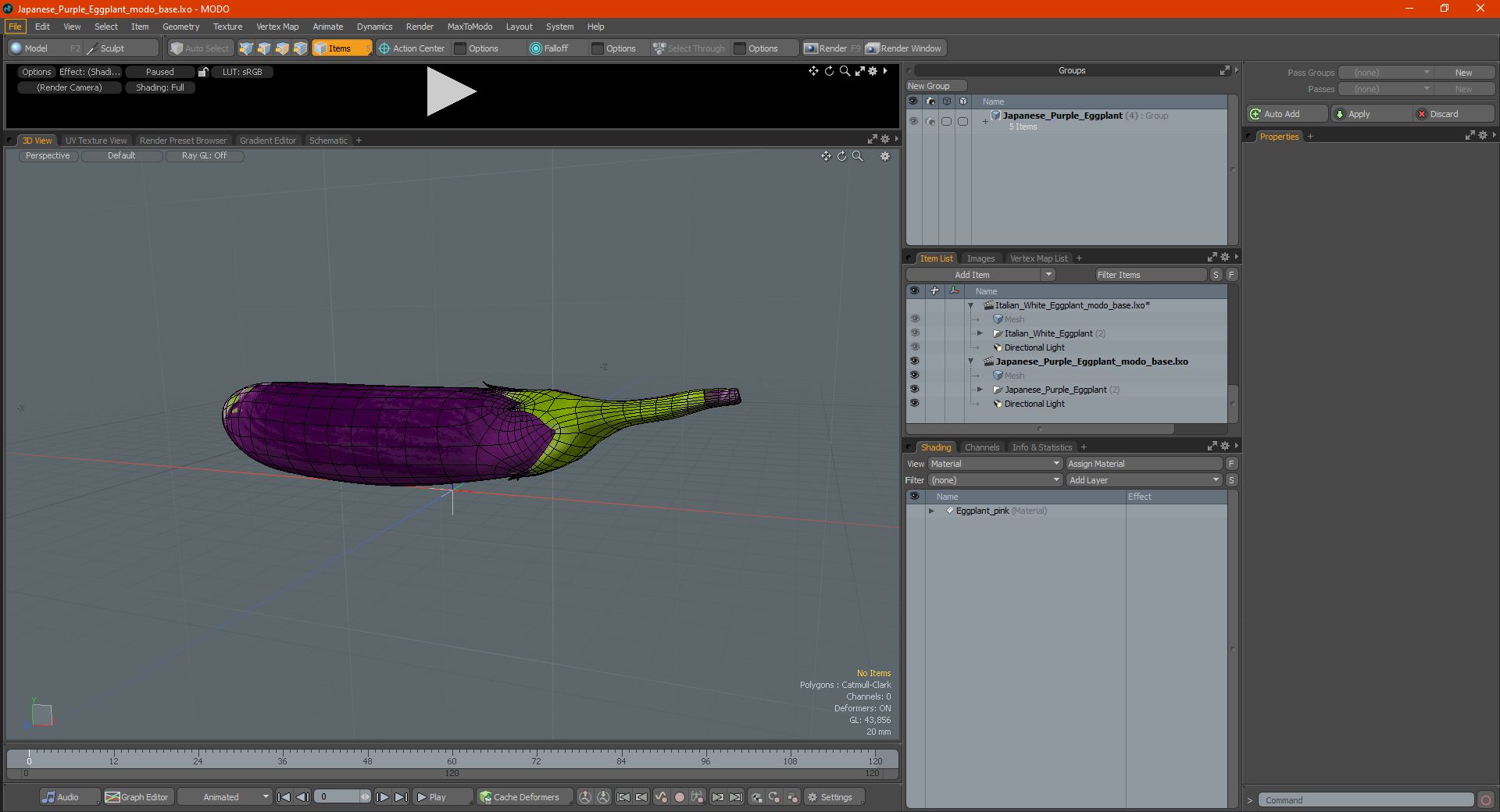Go to first frame

tap(284, 797)
